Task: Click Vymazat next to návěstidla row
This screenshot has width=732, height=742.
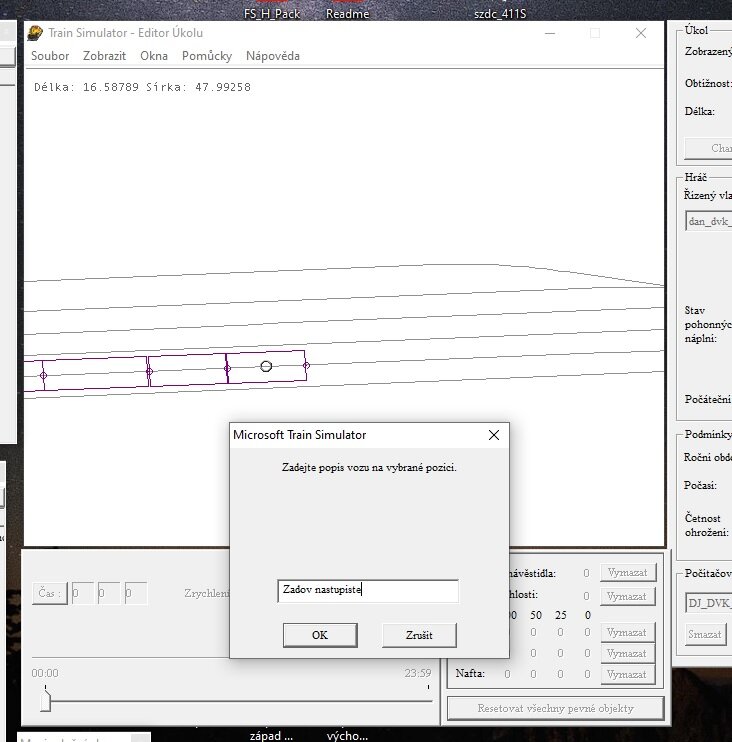Action: [627, 573]
